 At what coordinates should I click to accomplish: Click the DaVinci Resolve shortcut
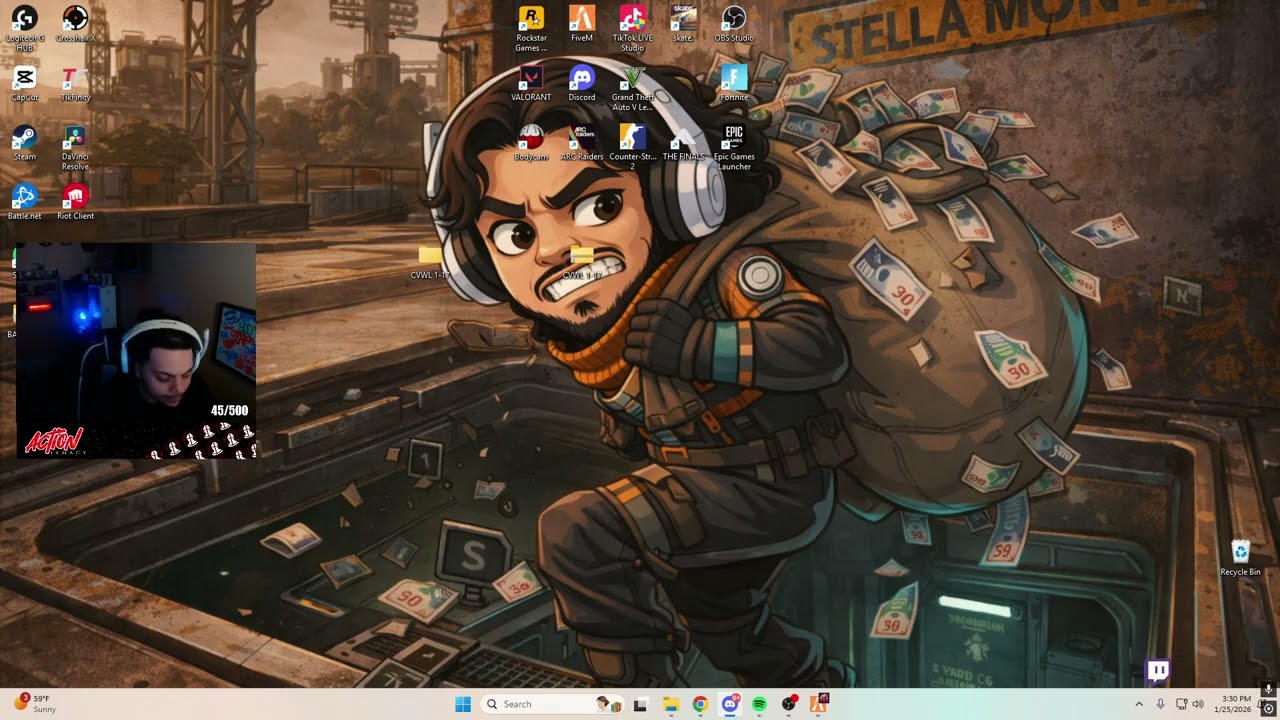click(75, 148)
